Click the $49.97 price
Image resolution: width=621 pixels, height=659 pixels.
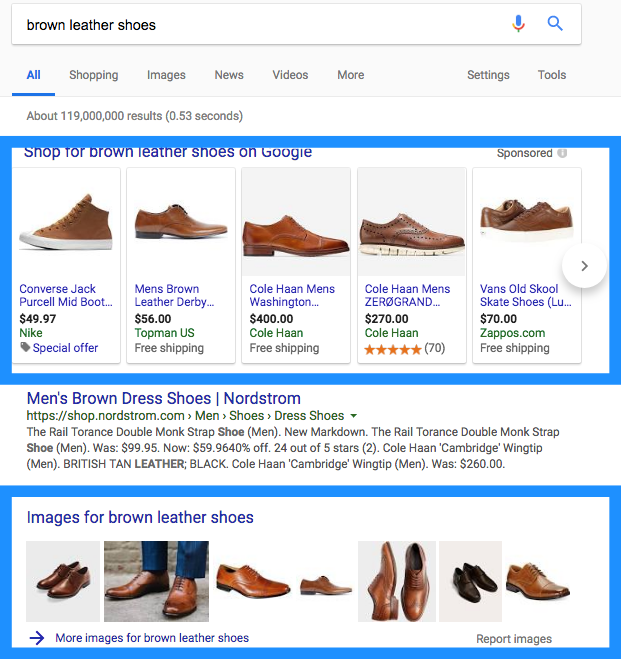click(38, 319)
